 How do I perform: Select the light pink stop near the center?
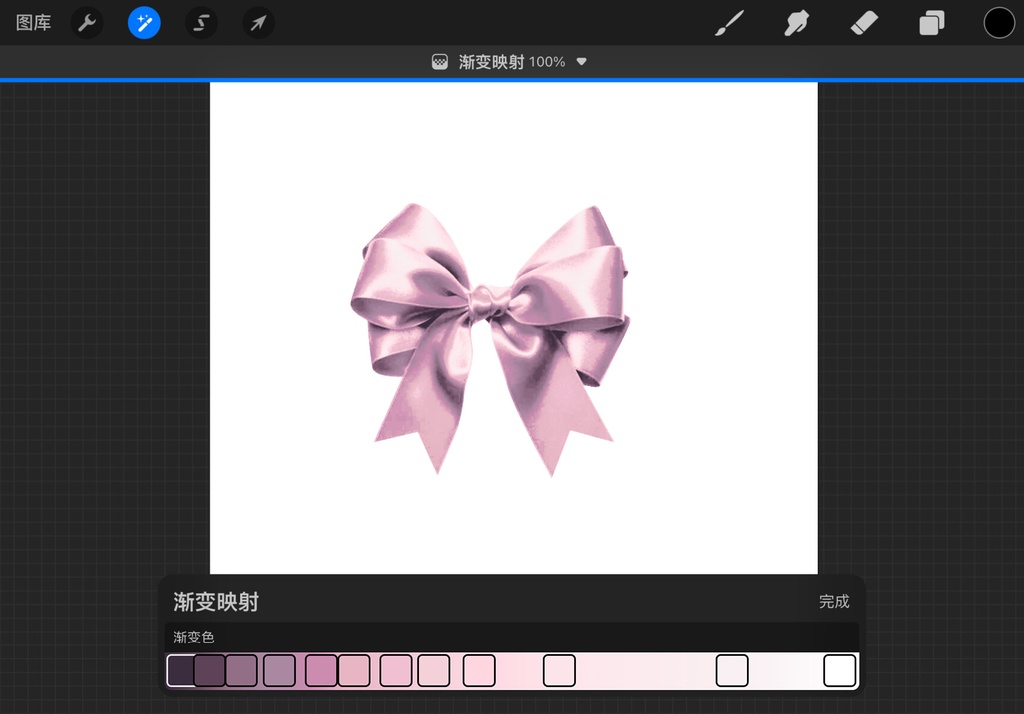pyautogui.click(x=478, y=670)
